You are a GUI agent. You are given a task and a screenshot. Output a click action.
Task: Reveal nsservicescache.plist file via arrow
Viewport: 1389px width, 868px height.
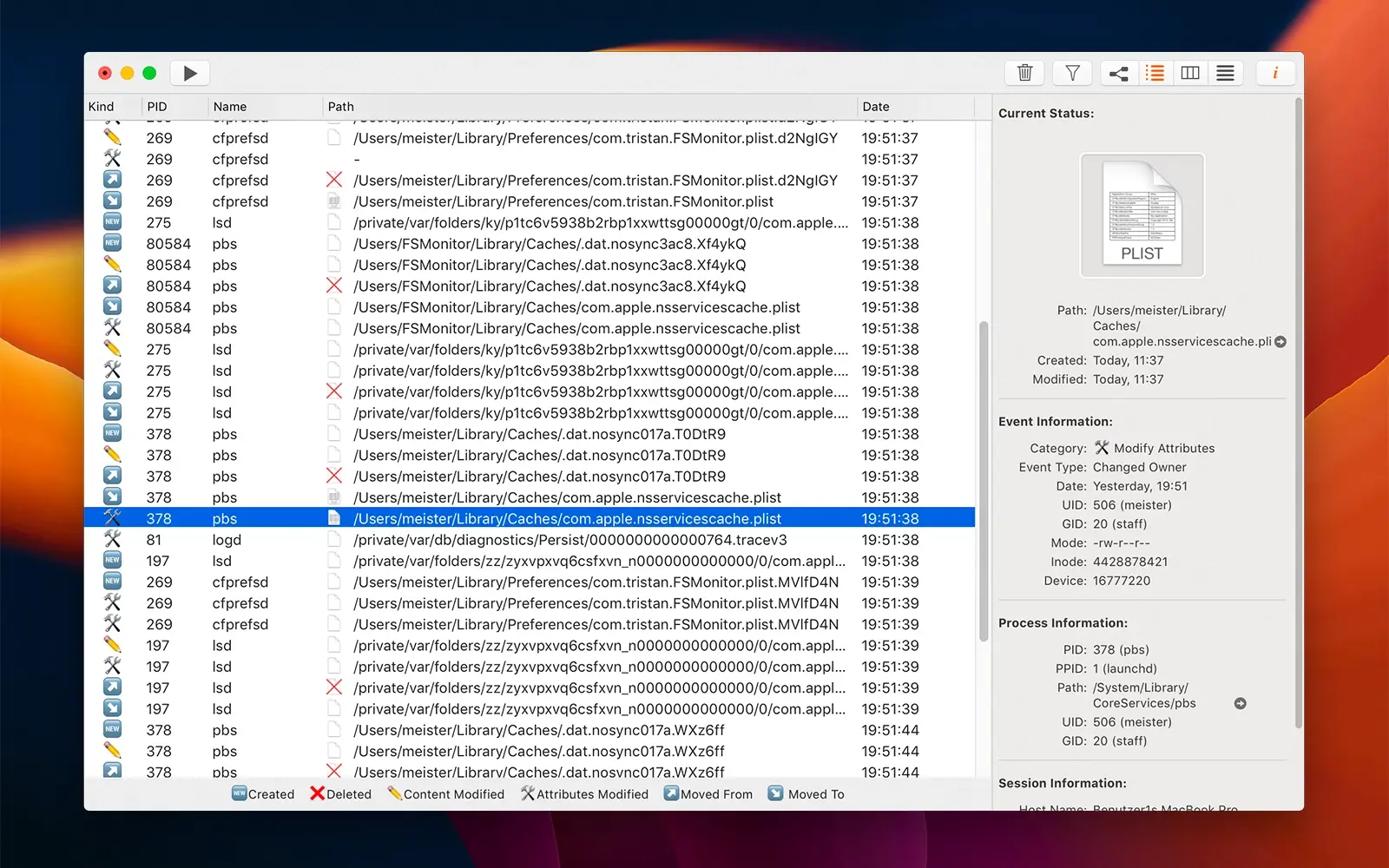pos(1280,342)
